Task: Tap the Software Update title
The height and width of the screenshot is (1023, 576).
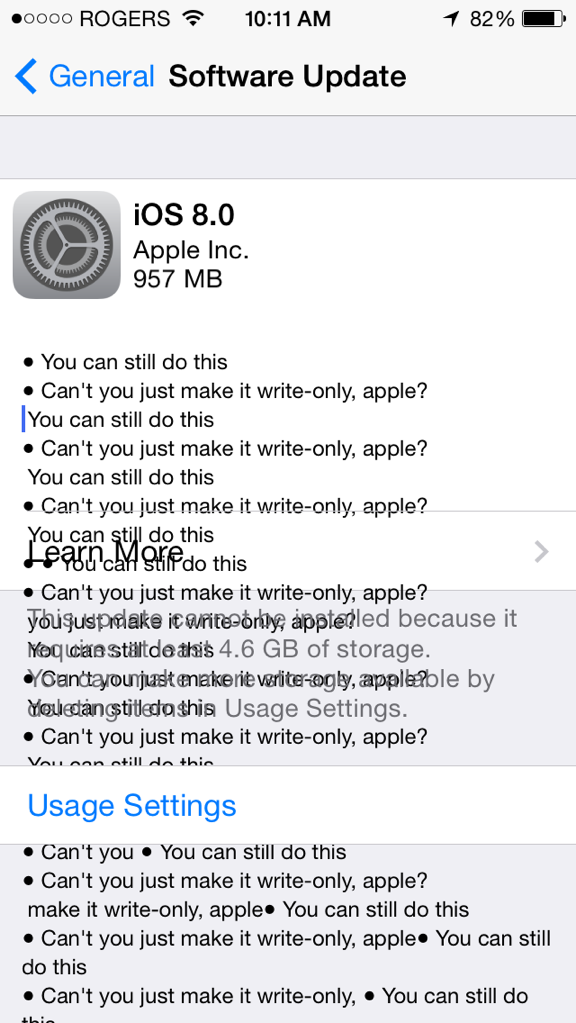Action: coord(287,76)
